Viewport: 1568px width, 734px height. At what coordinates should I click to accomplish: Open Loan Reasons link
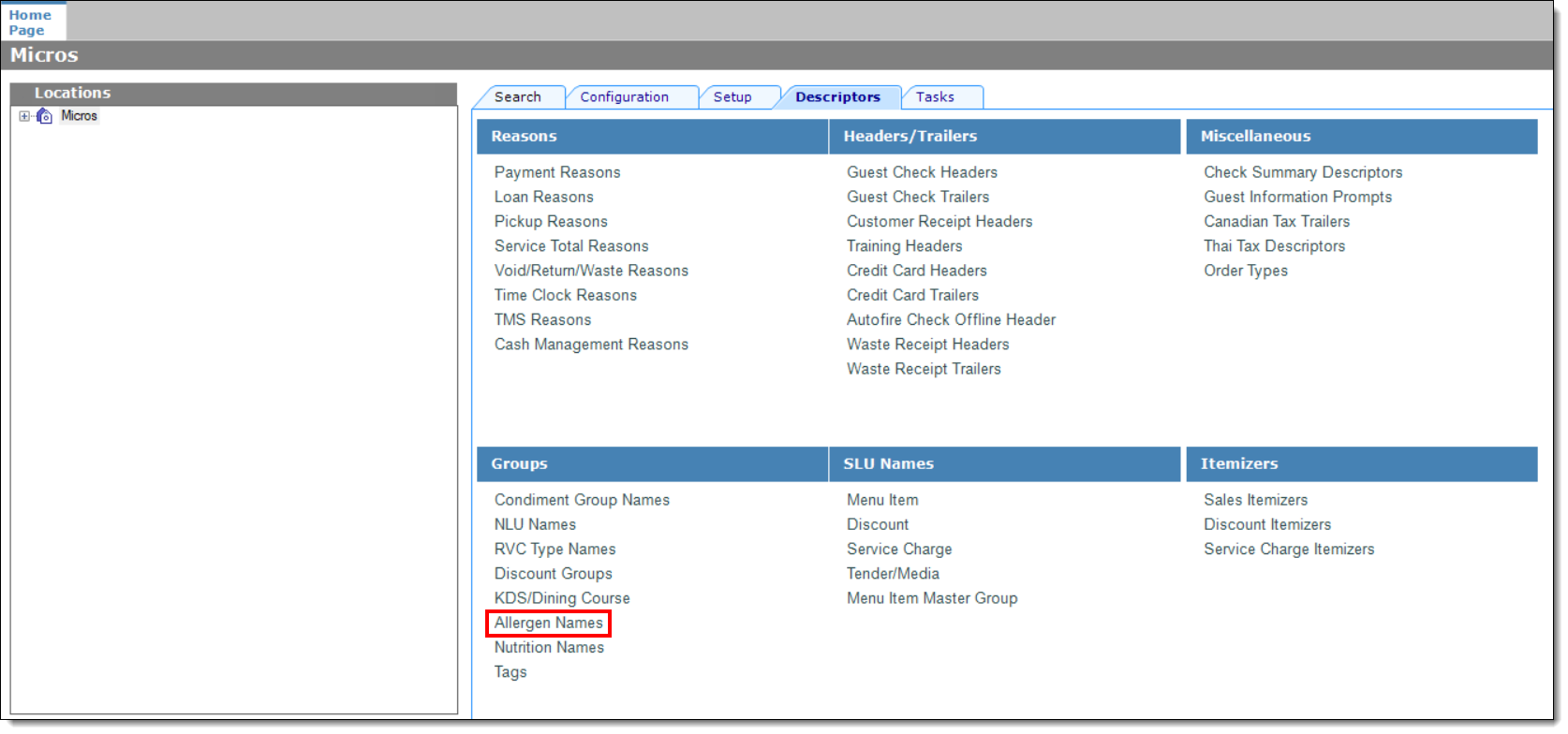pyautogui.click(x=544, y=197)
